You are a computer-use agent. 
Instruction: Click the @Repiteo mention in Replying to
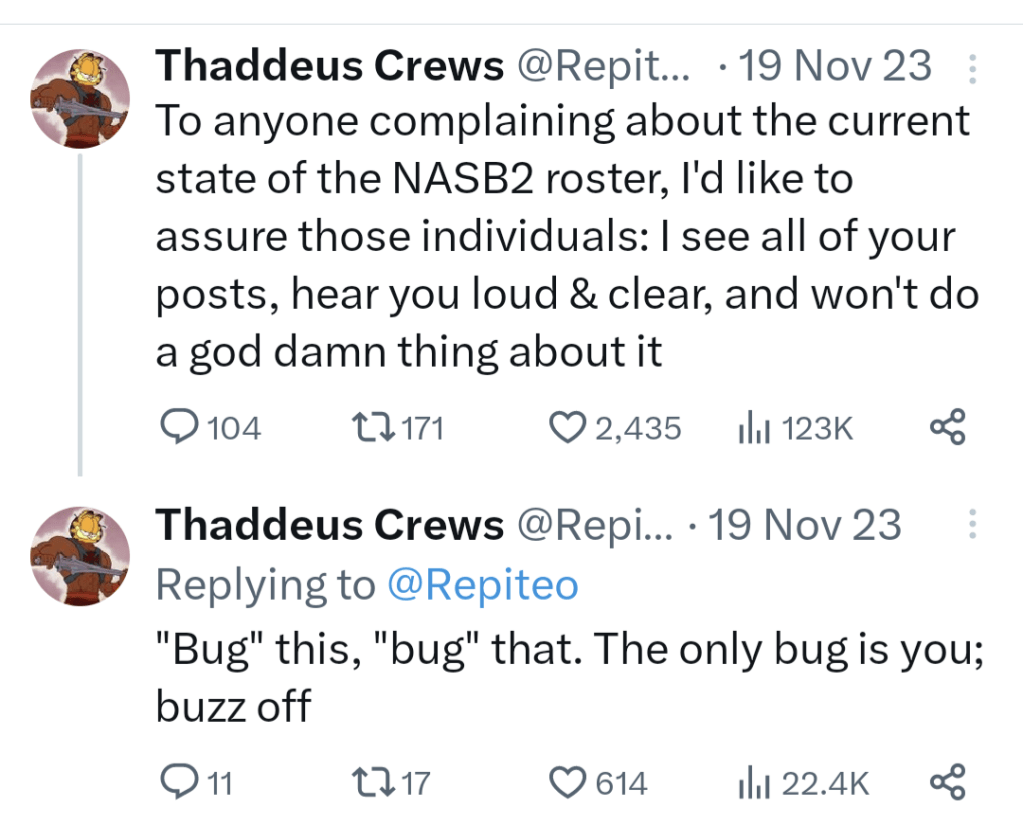coord(483,585)
